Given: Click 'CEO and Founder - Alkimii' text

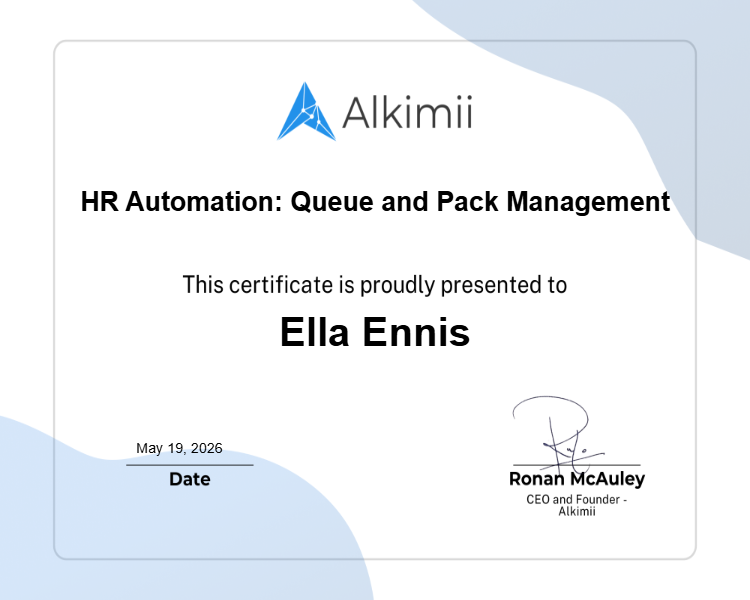Looking at the screenshot, I should pos(577,505).
